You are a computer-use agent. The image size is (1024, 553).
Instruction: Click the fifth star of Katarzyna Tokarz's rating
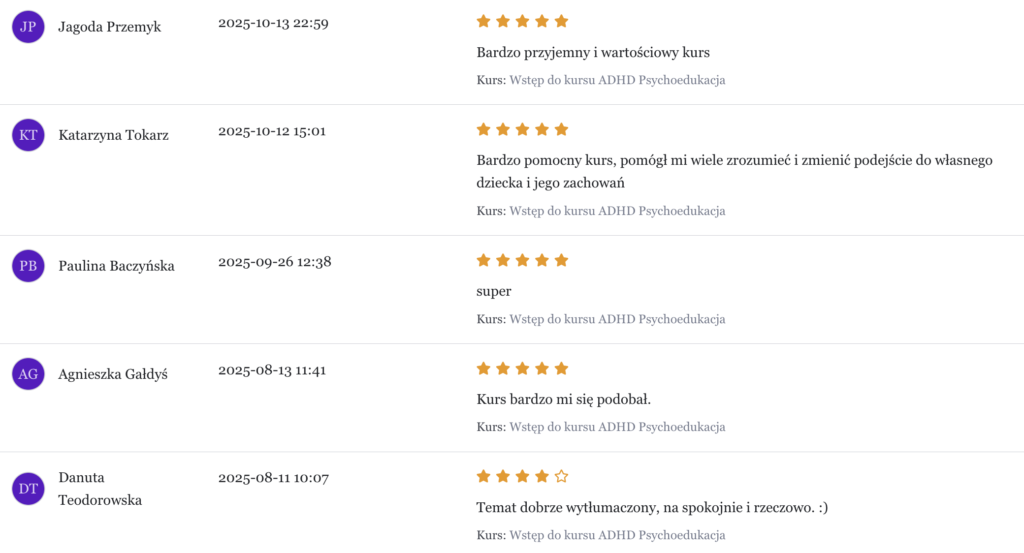561,129
